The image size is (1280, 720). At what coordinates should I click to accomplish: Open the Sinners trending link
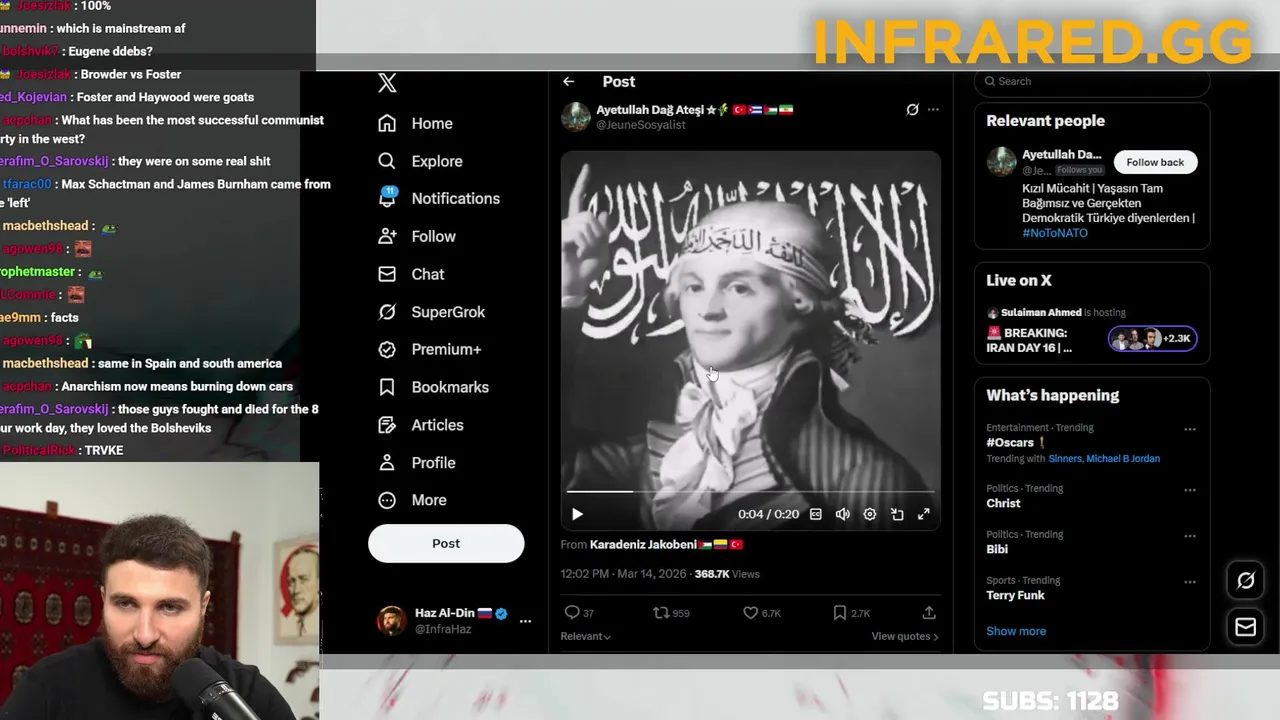pyautogui.click(x=1065, y=459)
